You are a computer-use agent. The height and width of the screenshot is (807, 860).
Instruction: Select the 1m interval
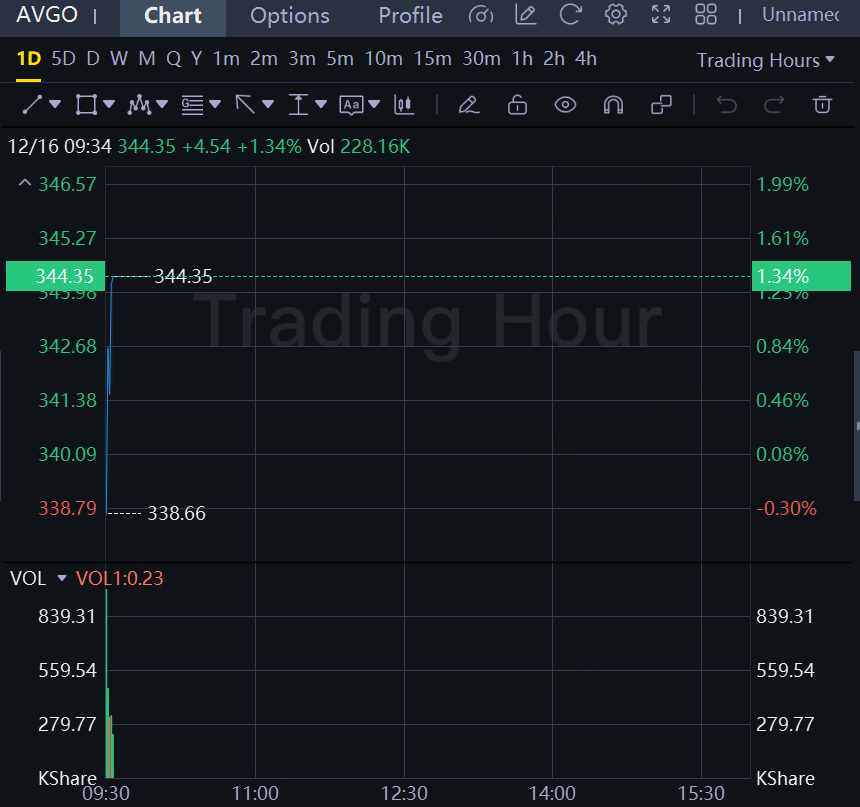click(x=226, y=58)
